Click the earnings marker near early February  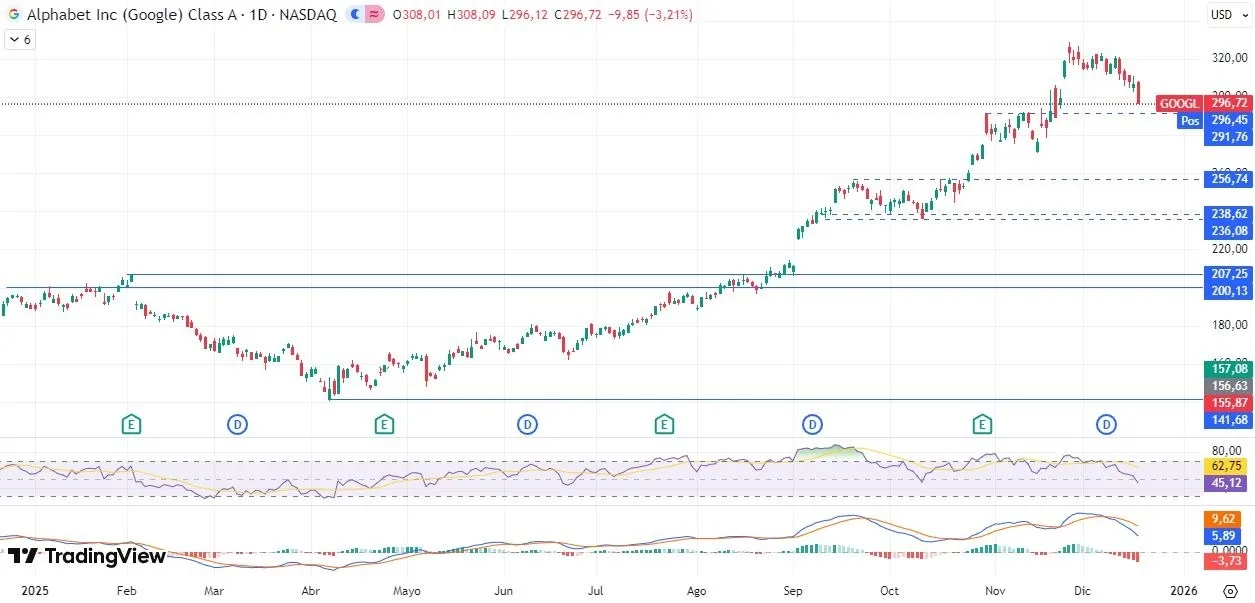(131, 425)
